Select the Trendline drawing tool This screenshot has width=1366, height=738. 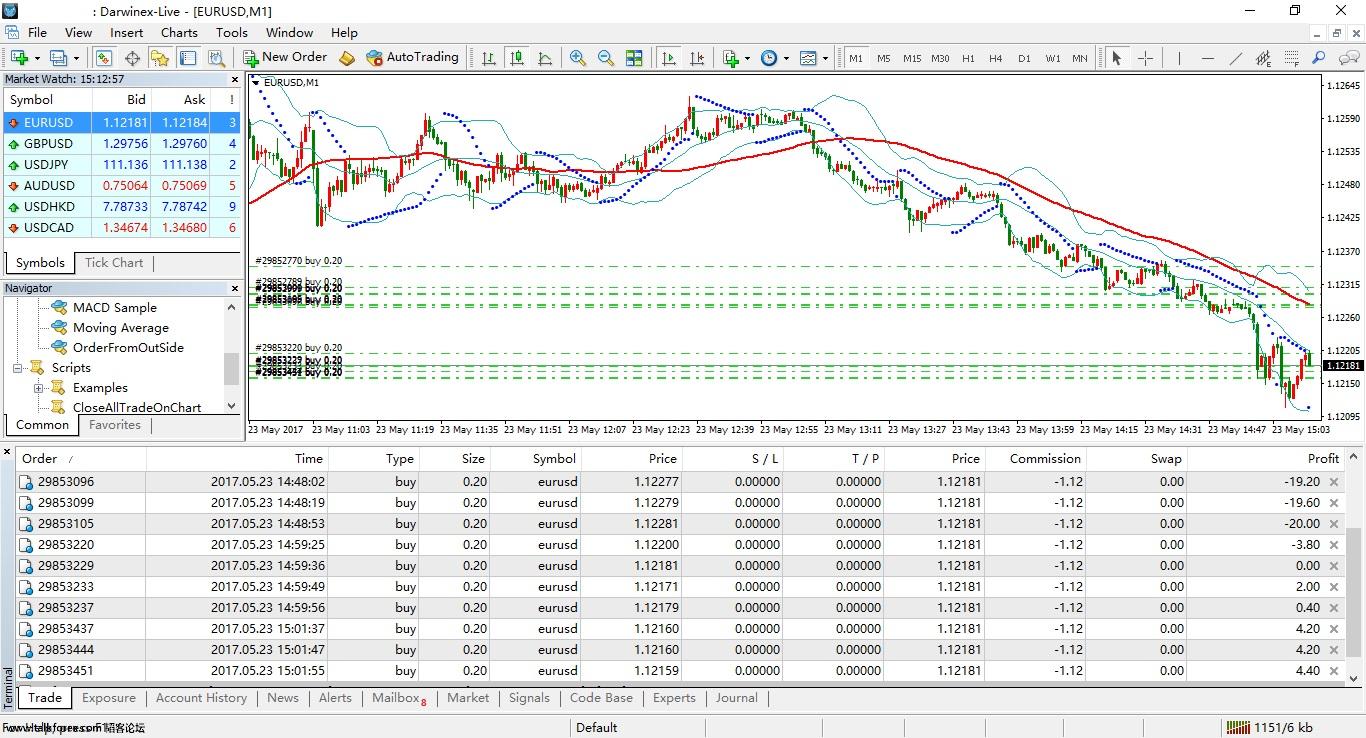coord(1236,58)
